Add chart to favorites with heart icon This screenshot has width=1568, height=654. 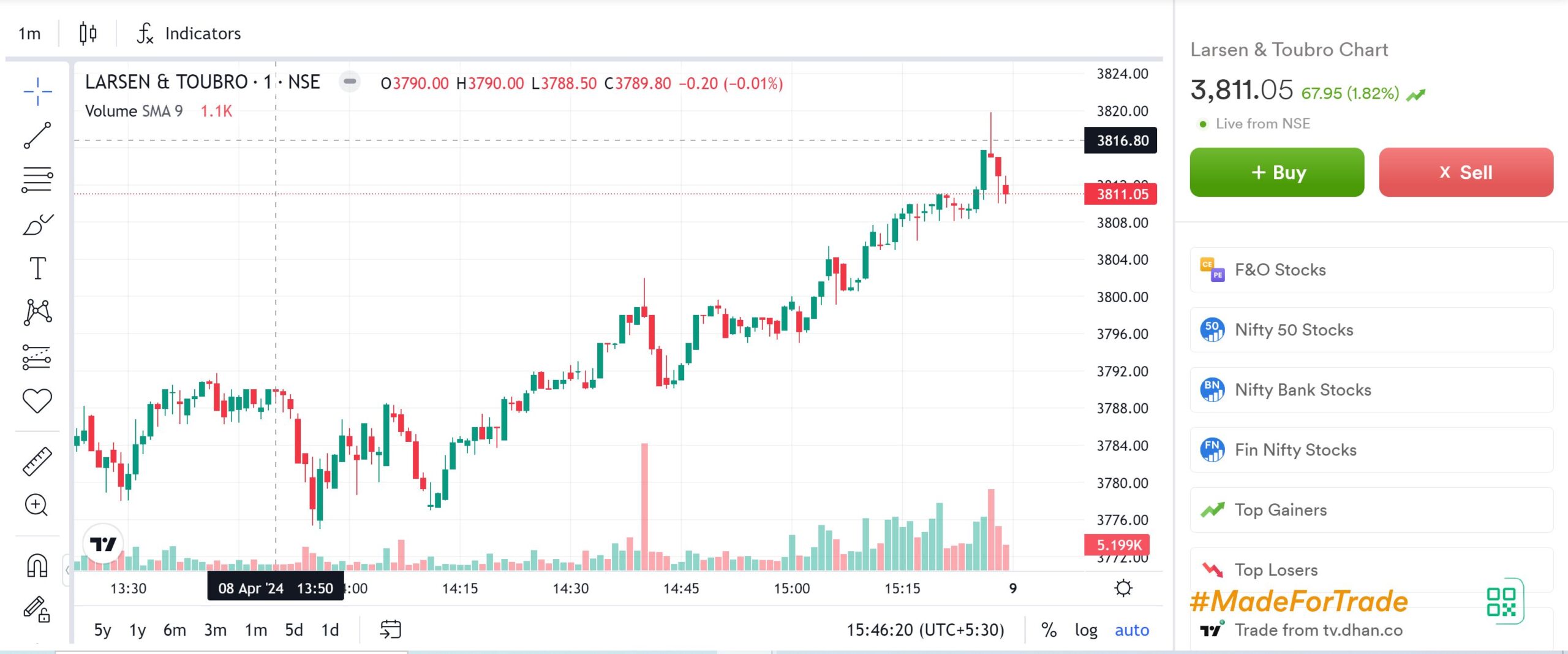click(37, 401)
